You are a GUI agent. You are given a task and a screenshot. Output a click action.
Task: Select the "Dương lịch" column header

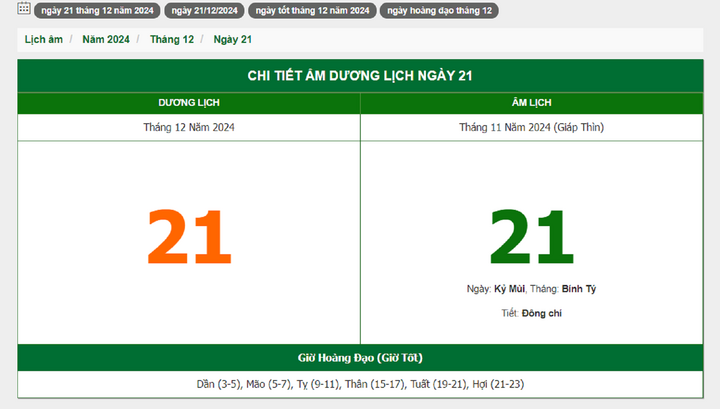tap(189, 103)
